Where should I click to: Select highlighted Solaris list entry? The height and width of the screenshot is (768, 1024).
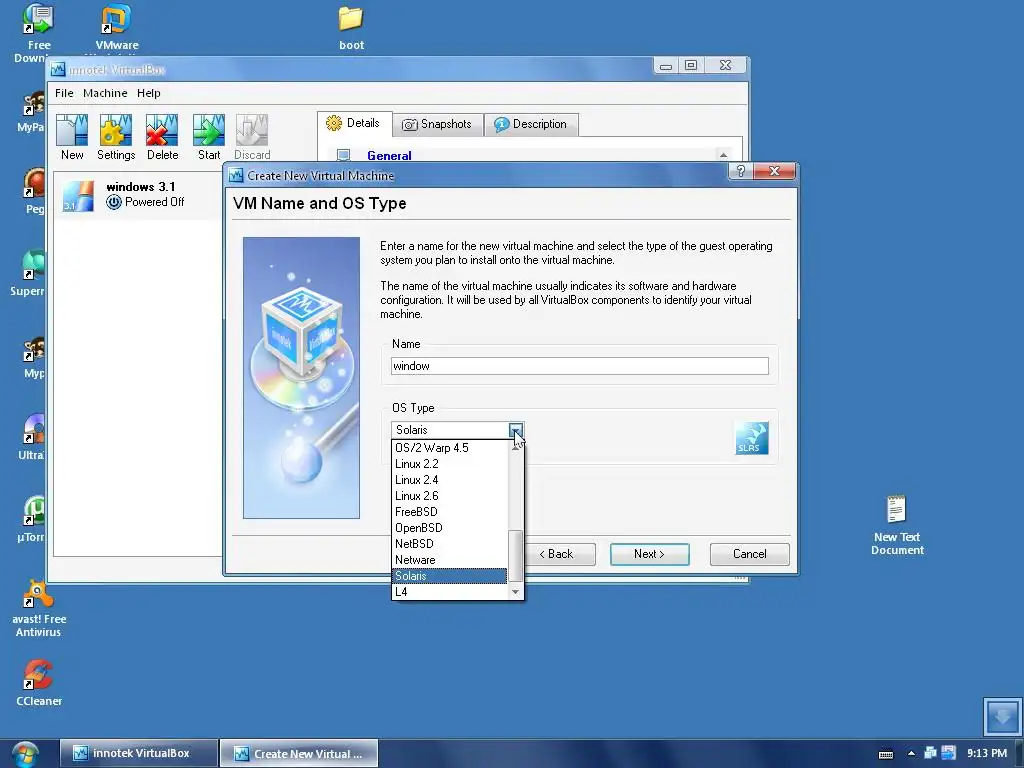click(449, 576)
